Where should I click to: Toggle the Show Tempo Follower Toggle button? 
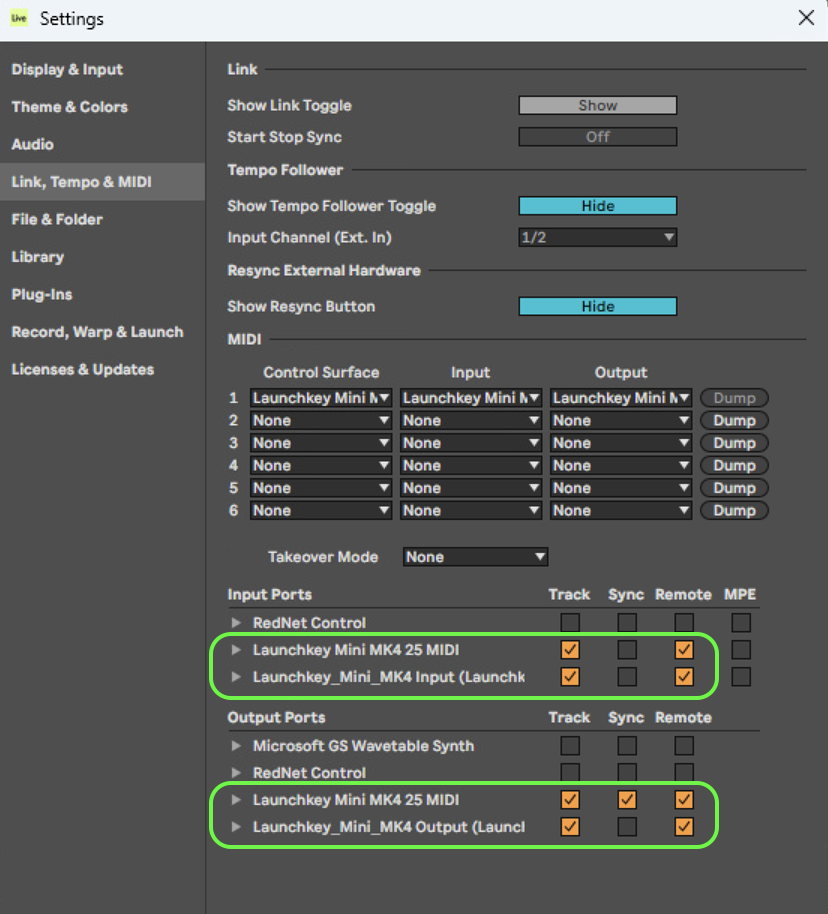[598, 206]
